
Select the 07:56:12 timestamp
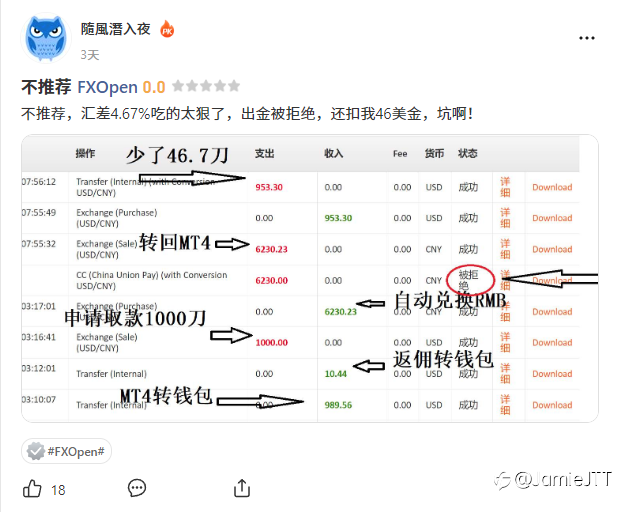click(x=39, y=182)
